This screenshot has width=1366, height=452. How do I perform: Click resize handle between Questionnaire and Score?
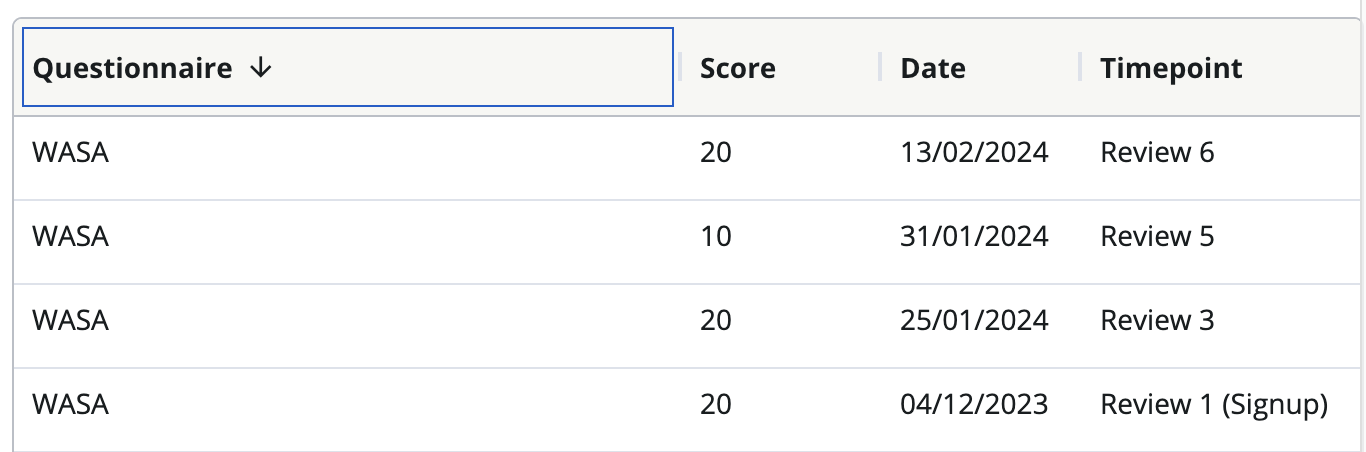680,67
